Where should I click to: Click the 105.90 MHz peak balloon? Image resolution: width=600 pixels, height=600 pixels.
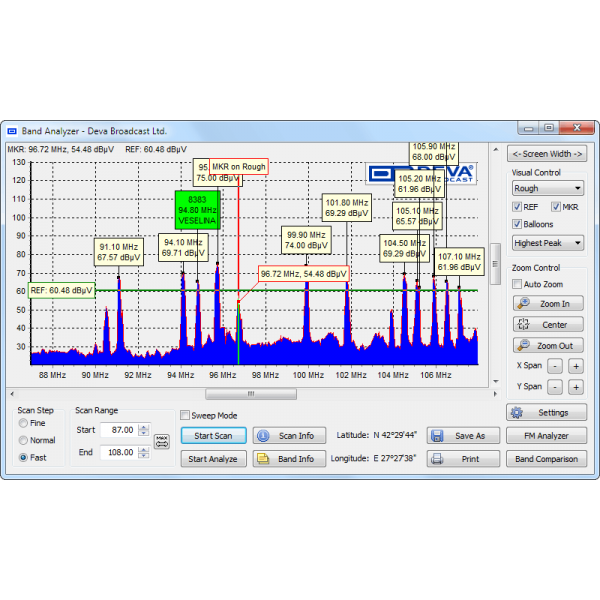click(434, 153)
